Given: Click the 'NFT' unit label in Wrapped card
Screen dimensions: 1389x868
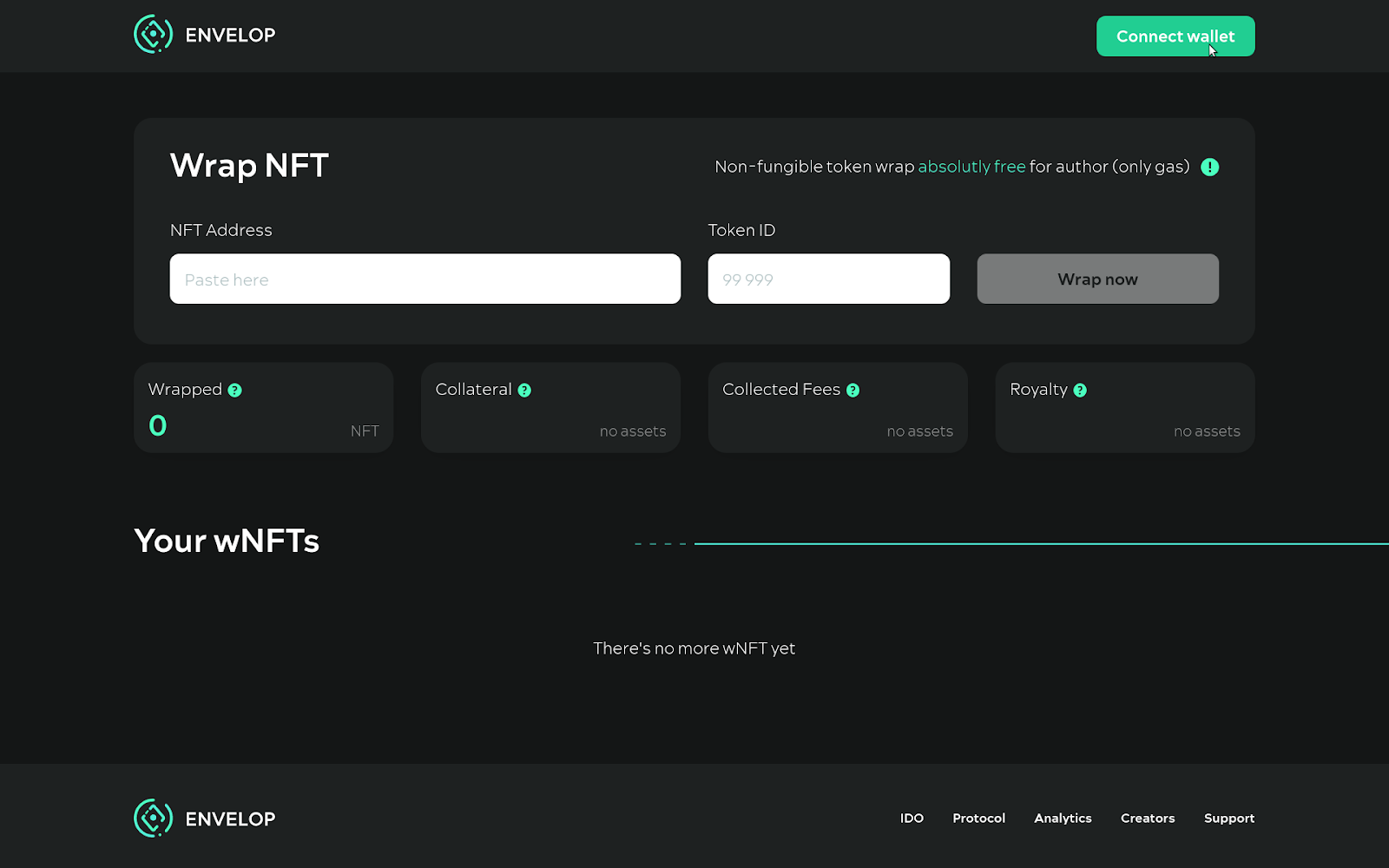Looking at the screenshot, I should pos(365,431).
